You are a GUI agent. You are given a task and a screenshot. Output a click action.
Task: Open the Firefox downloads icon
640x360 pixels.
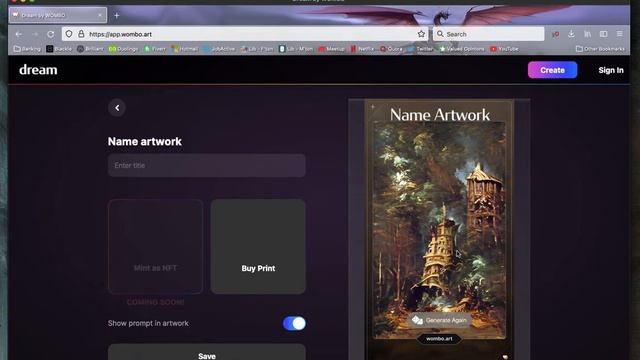571,34
